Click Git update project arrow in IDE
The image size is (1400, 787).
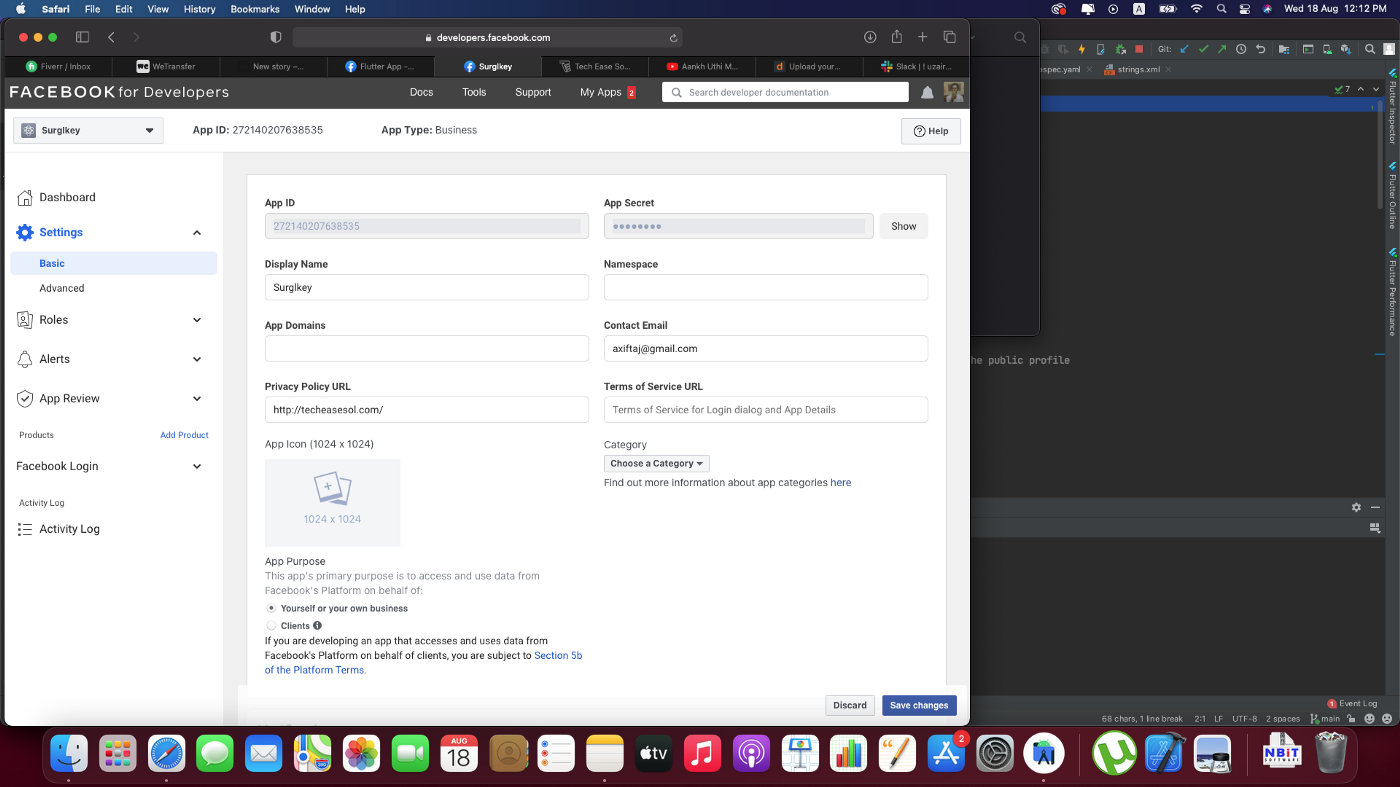coord(1185,49)
